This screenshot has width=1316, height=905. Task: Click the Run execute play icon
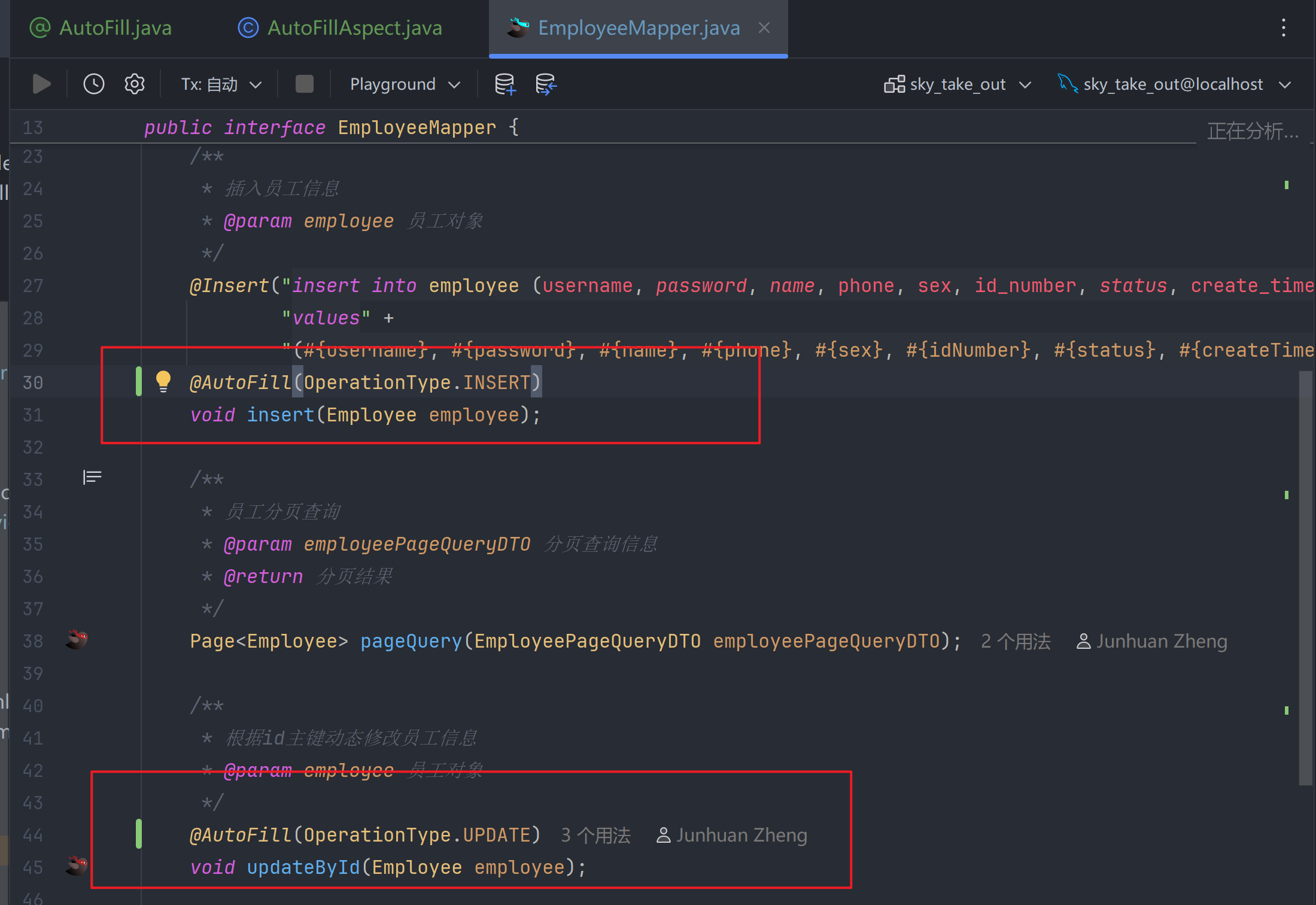click(x=41, y=84)
